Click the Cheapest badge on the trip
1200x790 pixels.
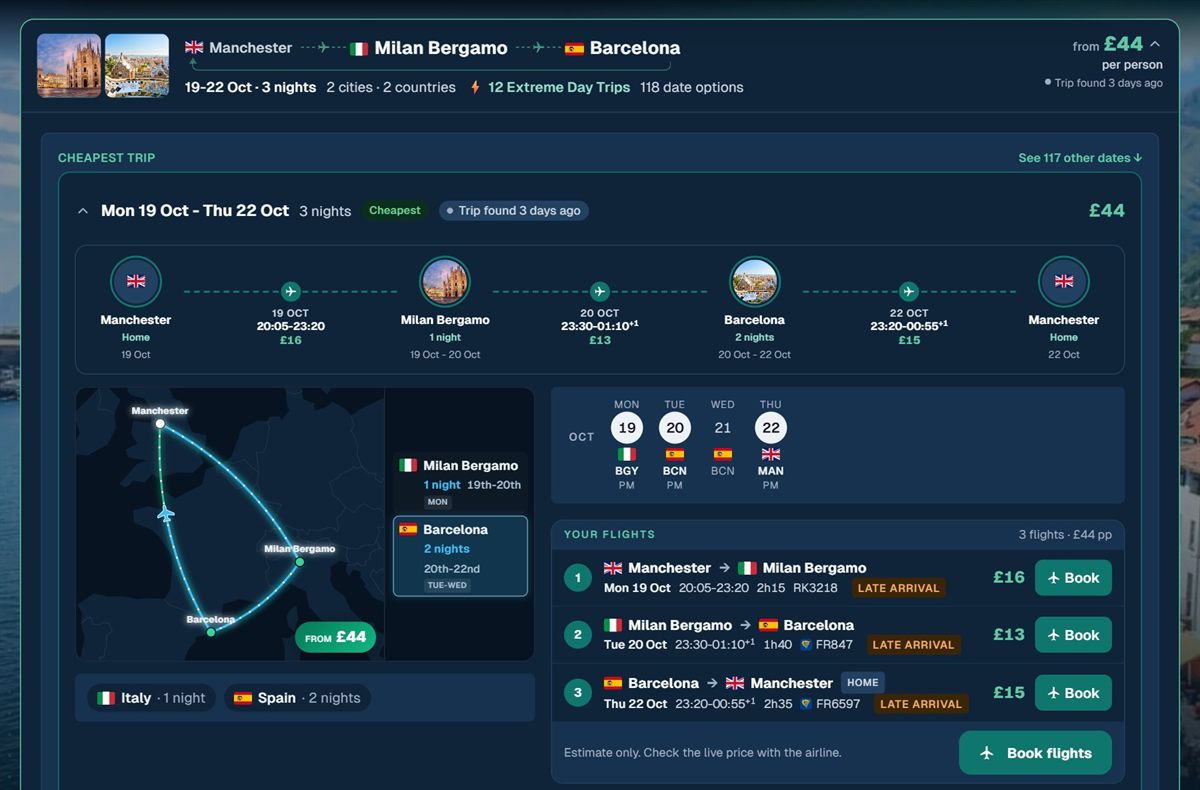(x=395, y=211)
